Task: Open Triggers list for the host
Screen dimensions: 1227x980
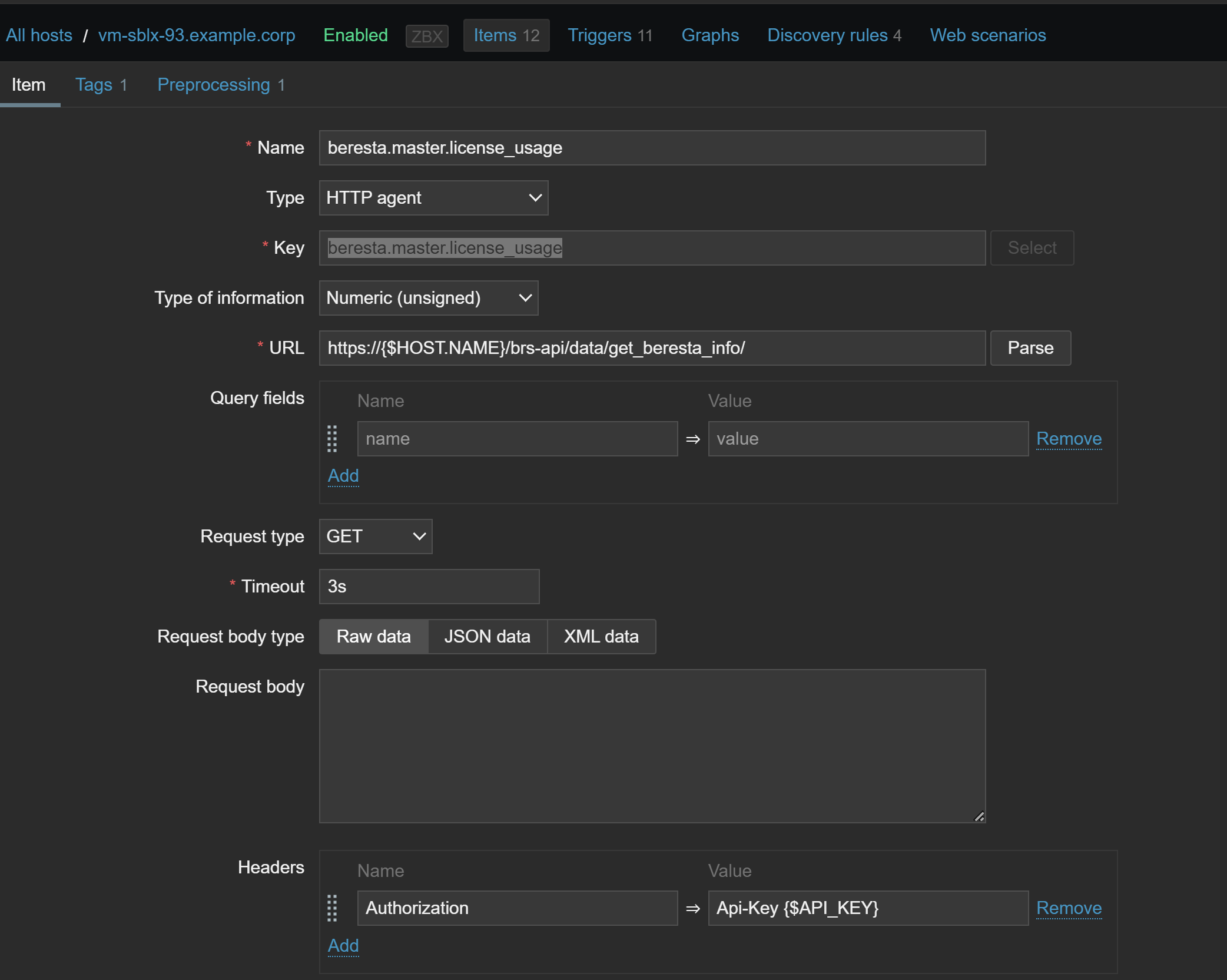Action: click(x=609, y=35)
